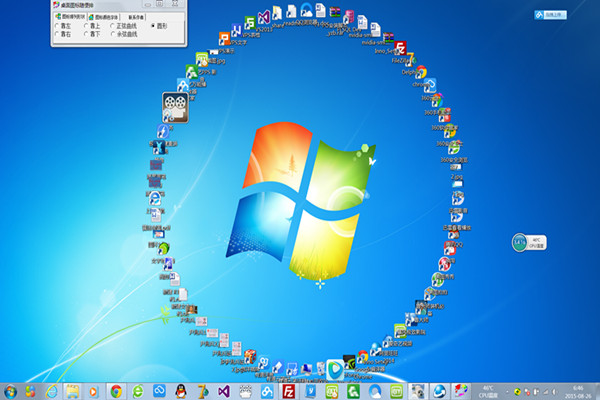The height and width of the screenshot is (400, 600).
Task: Open Chrome from the taskbar
Action: [x=116, y=391]
